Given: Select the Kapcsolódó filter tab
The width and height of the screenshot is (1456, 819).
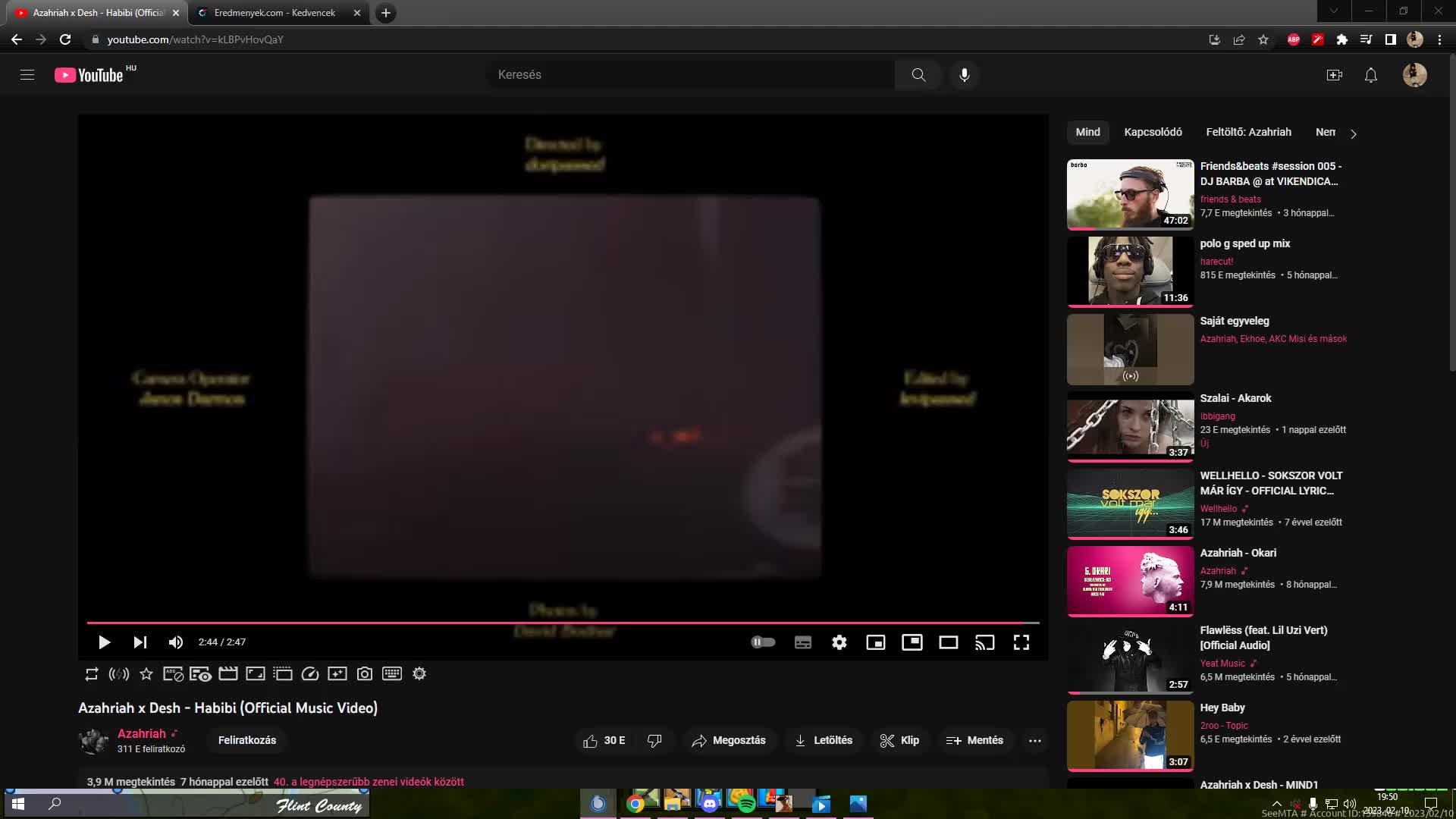Looking at the screenshot, I should (1153, 132).
